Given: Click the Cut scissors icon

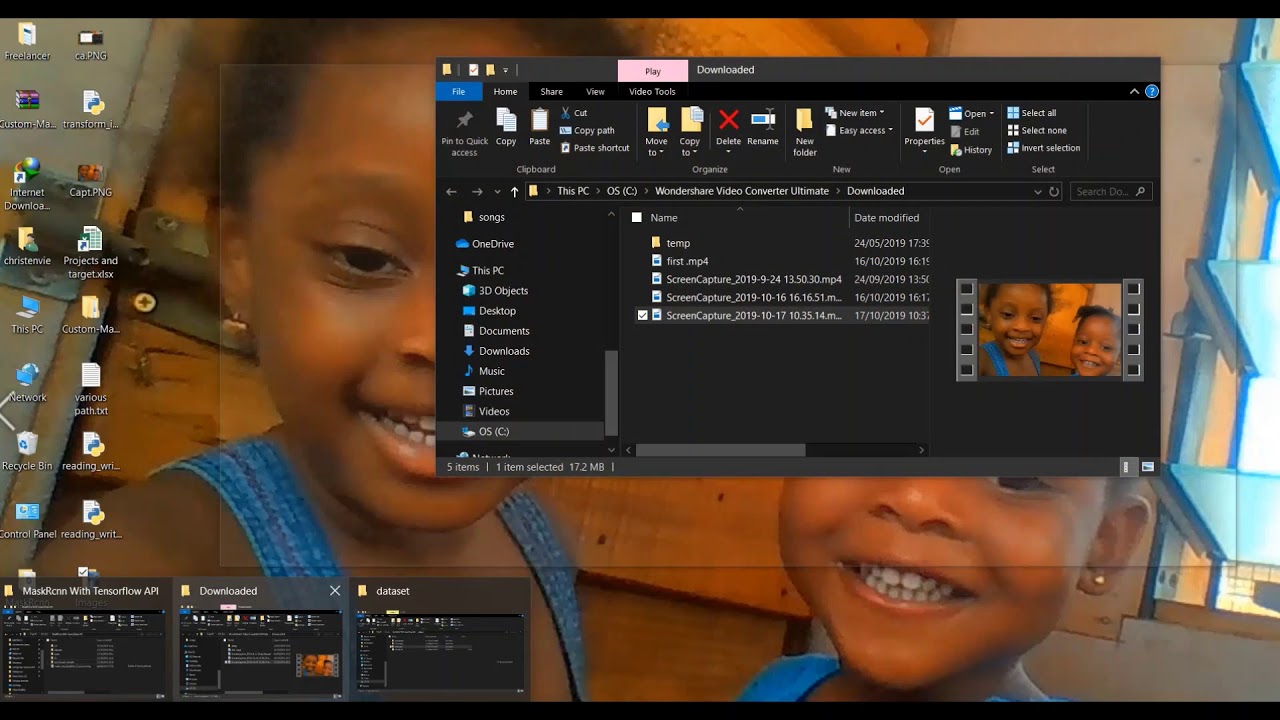Looking at the screenshot, I should click(x=566, y=113).
